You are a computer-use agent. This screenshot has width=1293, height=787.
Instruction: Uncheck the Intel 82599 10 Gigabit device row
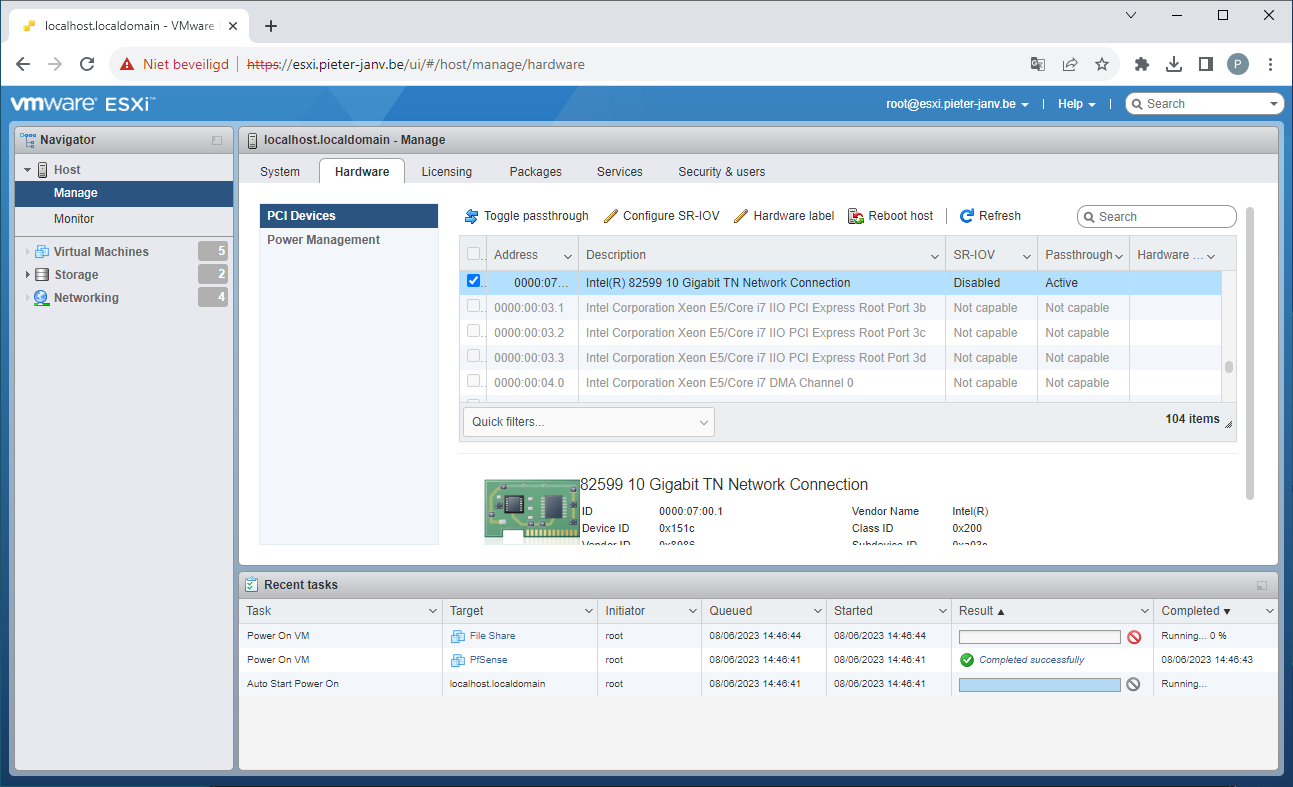pyautogui.click(x=473, y=281)
